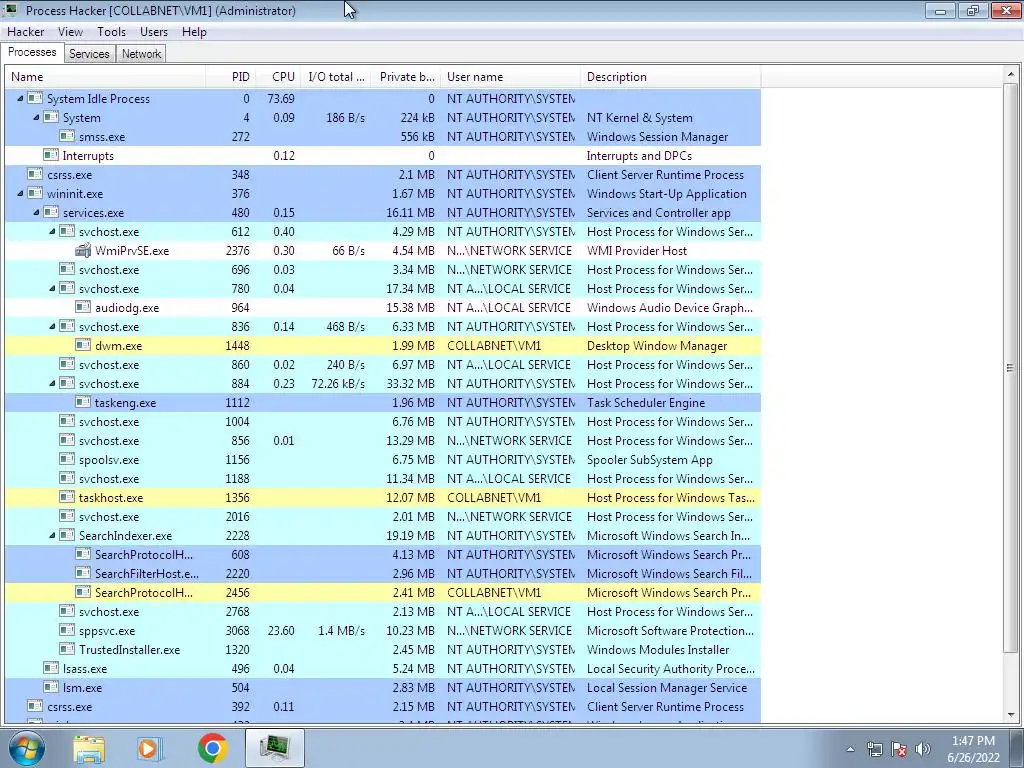Click the lsass.exe process icon

tap(51, 669)
